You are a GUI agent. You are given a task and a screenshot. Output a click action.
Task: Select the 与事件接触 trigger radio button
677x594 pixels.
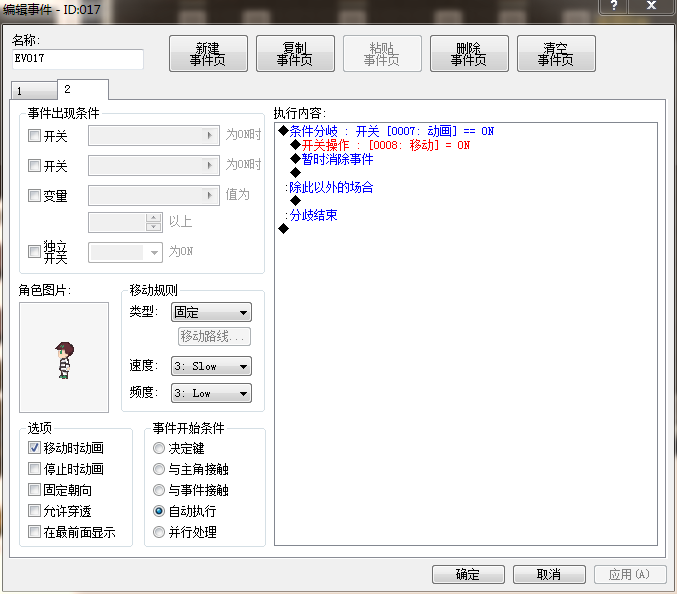click(159, 490)
